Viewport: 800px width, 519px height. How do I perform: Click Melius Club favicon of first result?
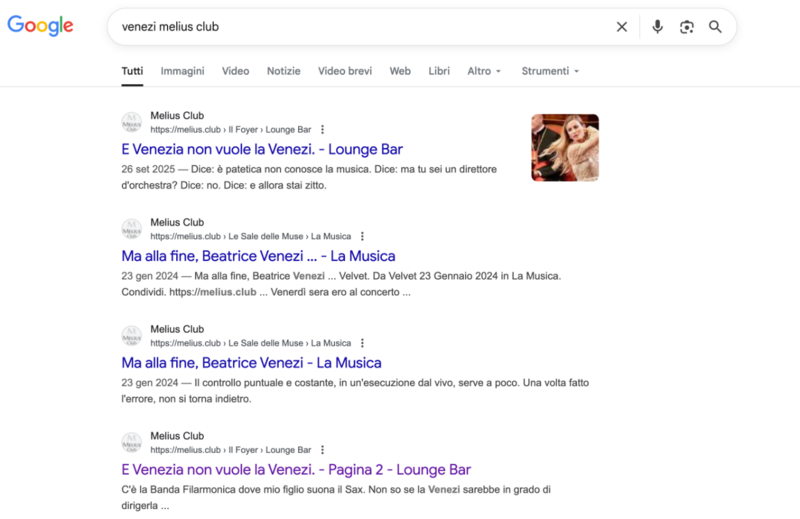(132, 122)
